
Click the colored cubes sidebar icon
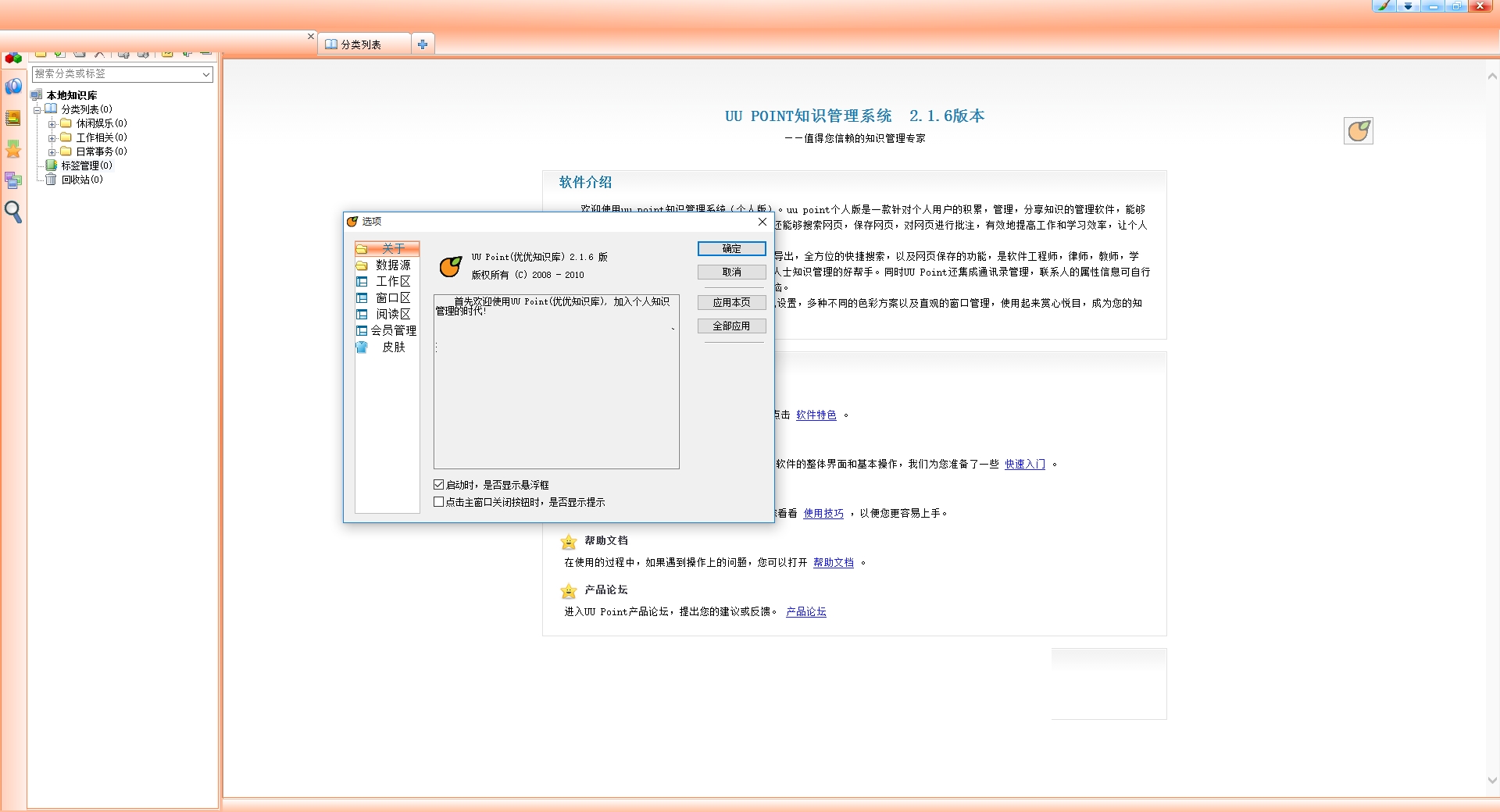[x=13, y=59]
